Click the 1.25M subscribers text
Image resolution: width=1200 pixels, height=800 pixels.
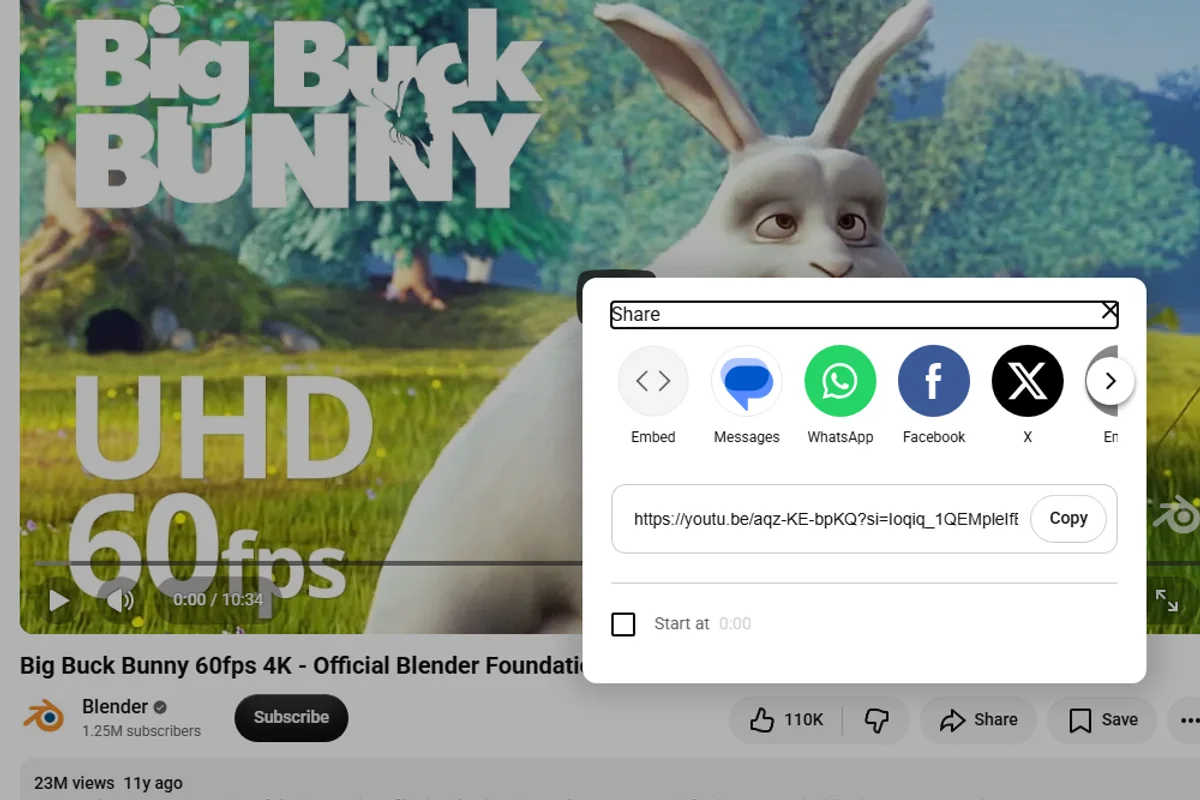pyautogui.click(x=141, y=731)
